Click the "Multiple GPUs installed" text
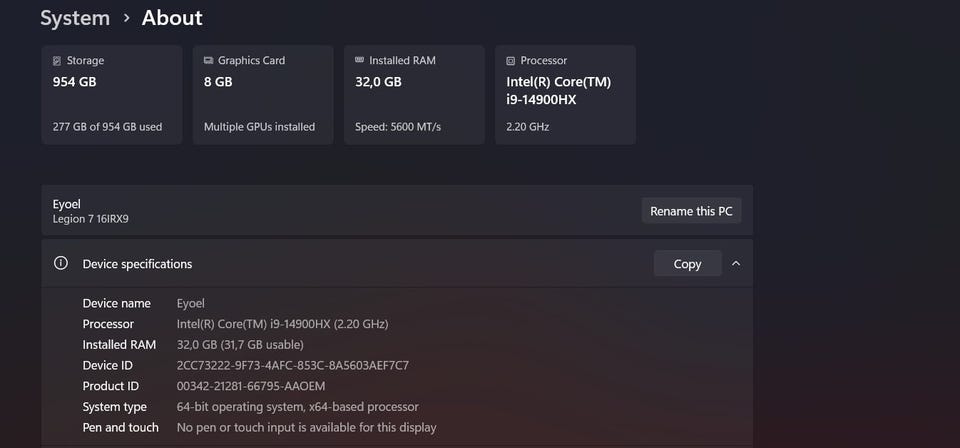 point(259,127)
